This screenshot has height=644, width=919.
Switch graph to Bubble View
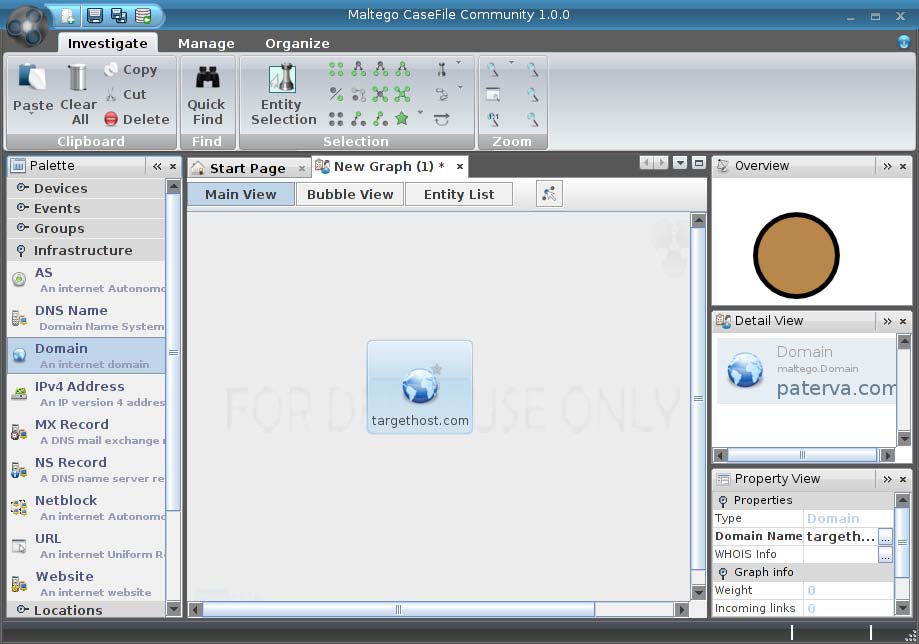[350, 194]
